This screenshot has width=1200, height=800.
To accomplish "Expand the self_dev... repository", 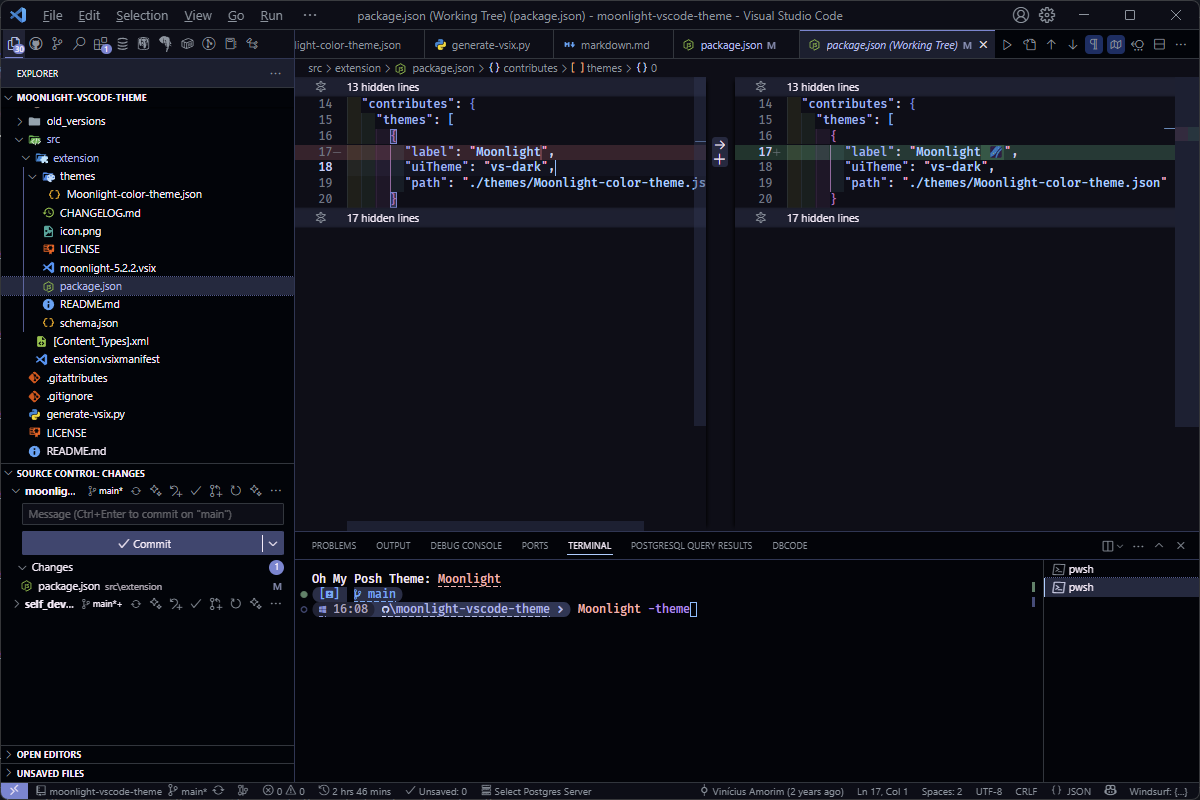I will tap(16, 604).
